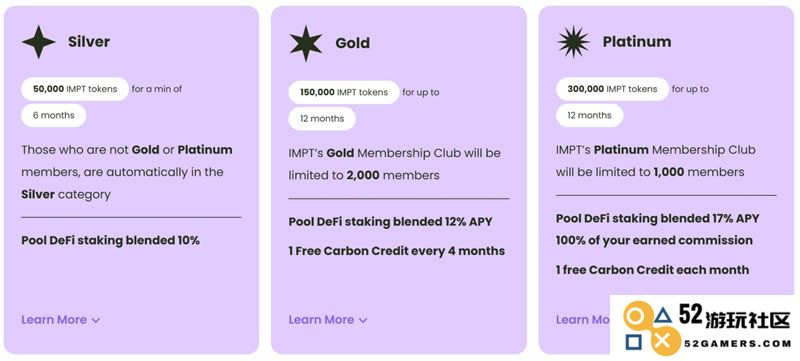The height and width of the screenshot is (361, 800).
Task: Expand Gold card's Learn More chevron
Action: (363, 321)
